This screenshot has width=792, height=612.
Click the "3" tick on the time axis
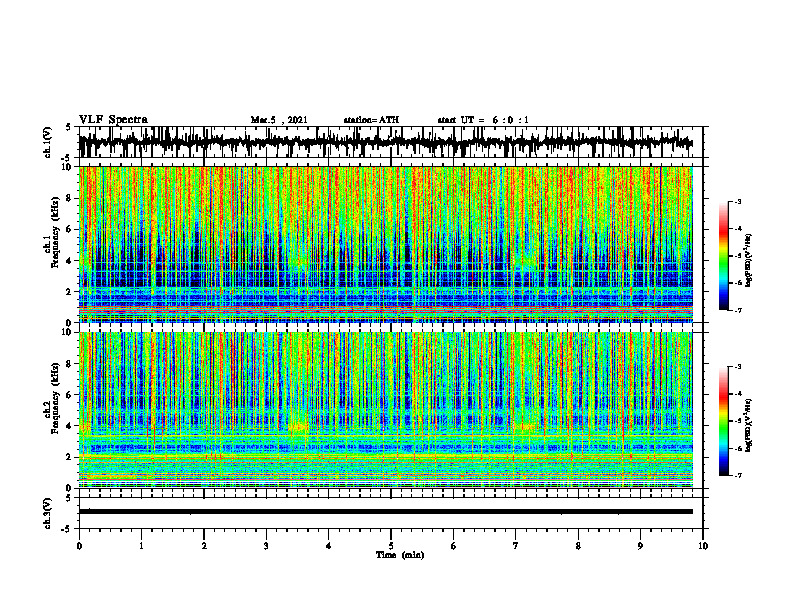pos(266,546)
